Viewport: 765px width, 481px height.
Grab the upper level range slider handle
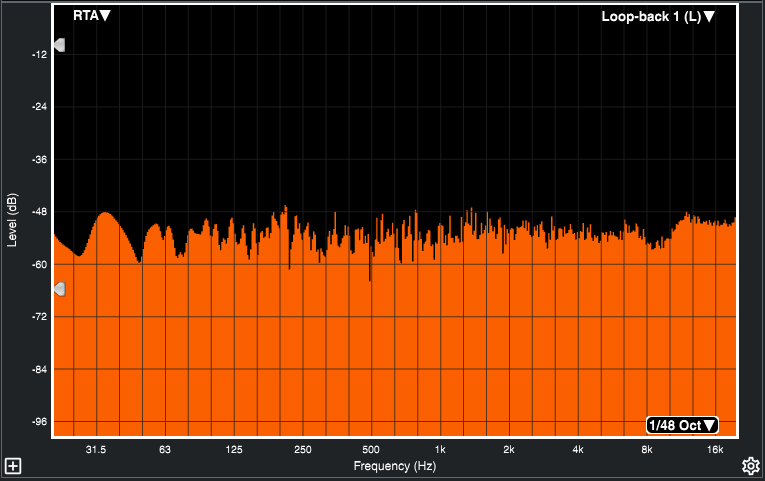pos(59,45)
